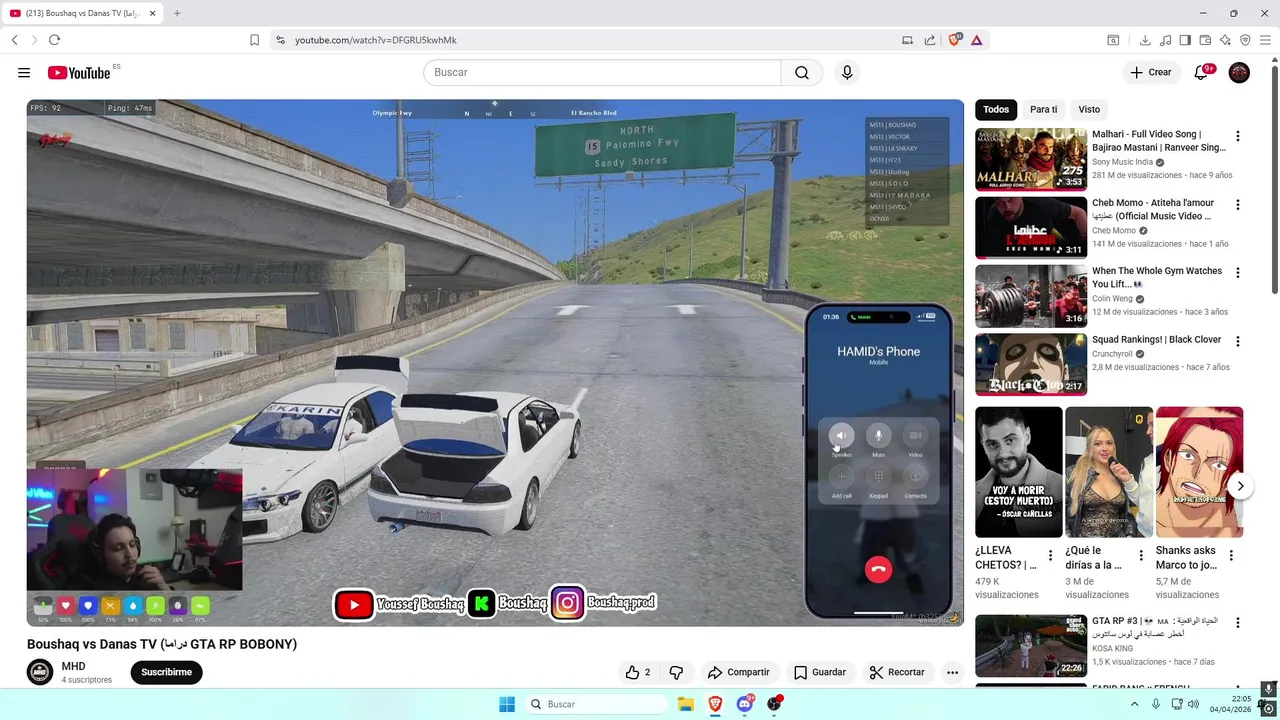Bookmark this page in the address bar
1280x720 pixels.
254,40
